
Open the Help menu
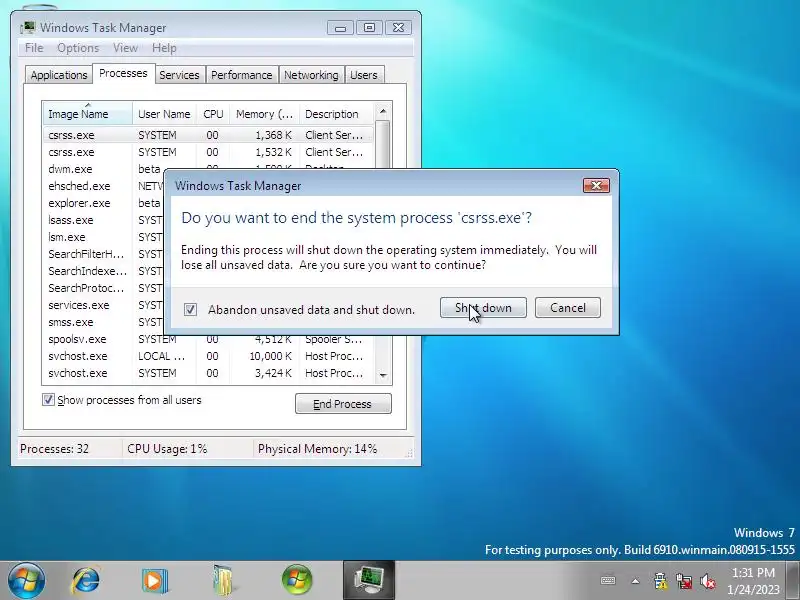tap(164, 48)
